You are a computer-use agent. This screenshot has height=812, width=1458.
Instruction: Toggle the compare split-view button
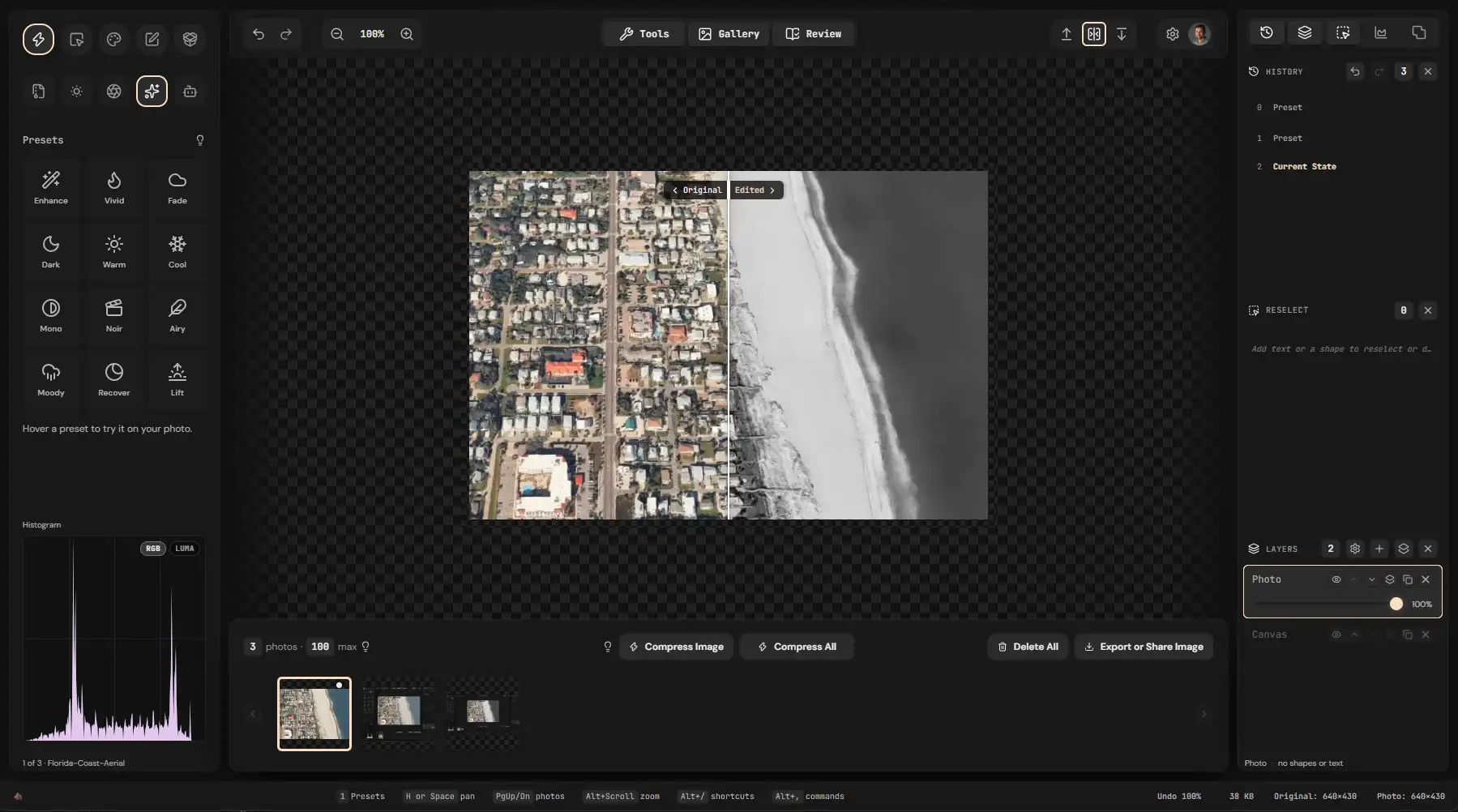1094,34
